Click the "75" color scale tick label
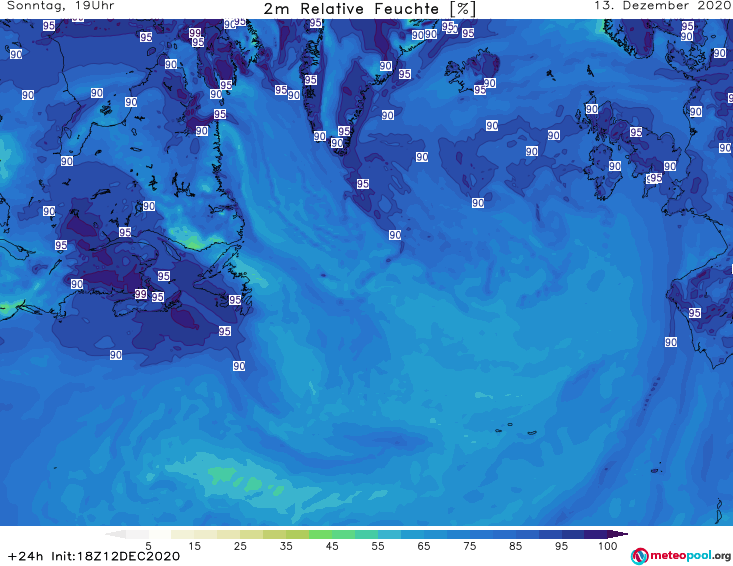The height and width of the screenshot is (566, 733). click(469, 546)
